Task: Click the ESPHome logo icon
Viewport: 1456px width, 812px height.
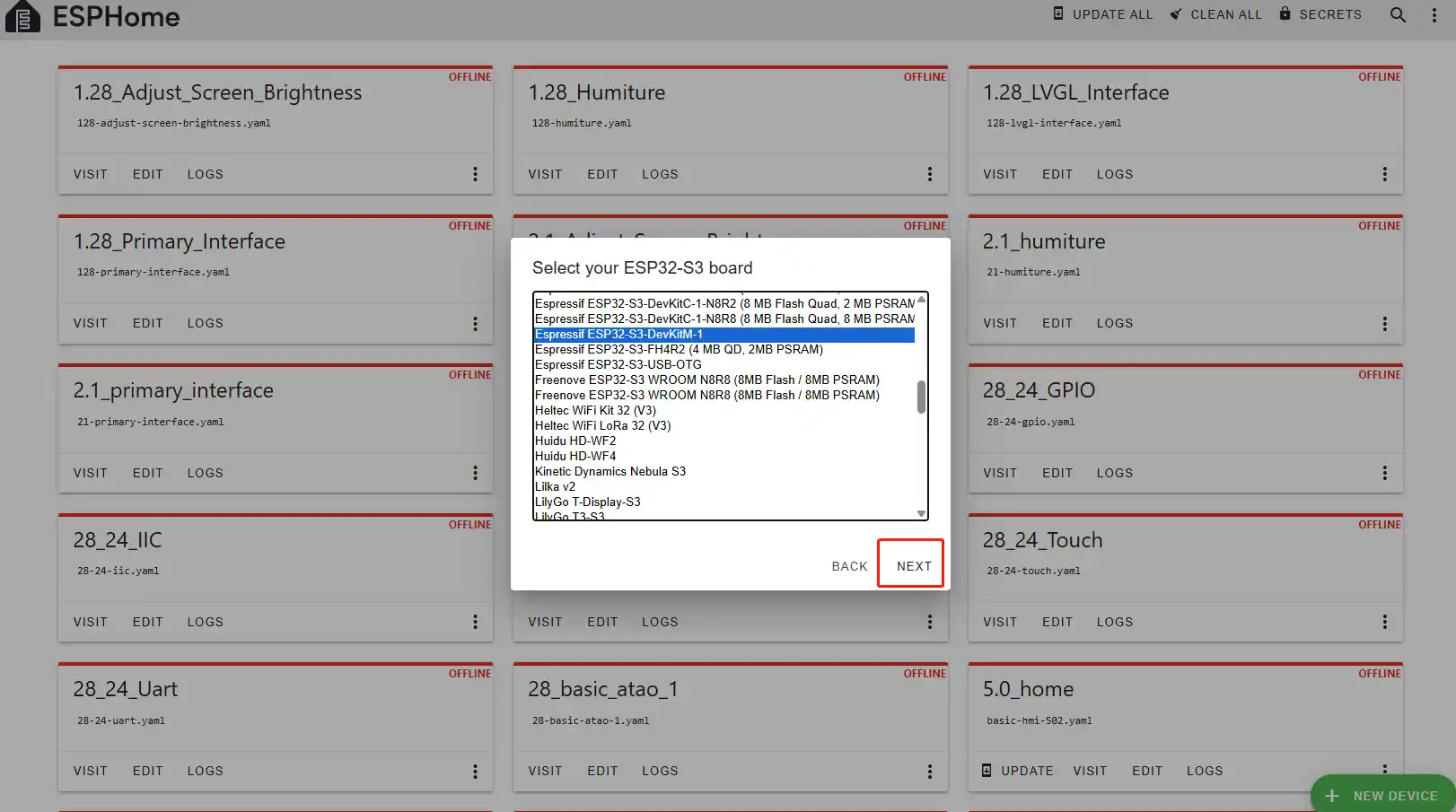Action: click(22, 17)
